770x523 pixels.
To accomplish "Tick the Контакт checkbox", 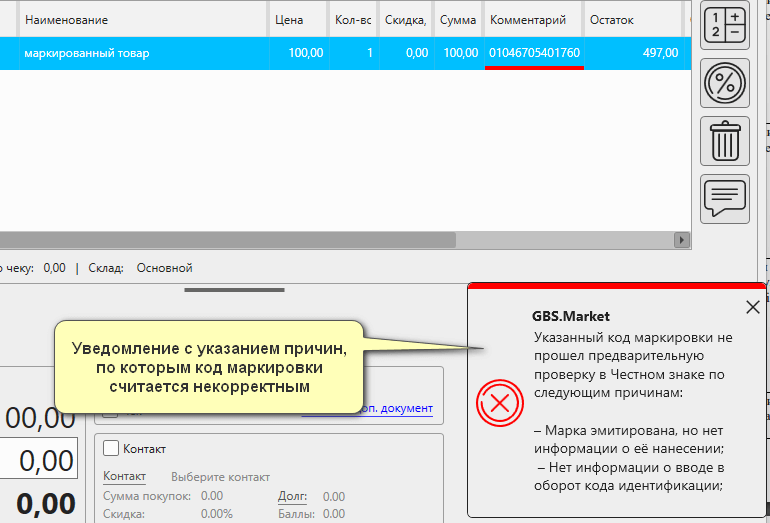I will point(111,449).
